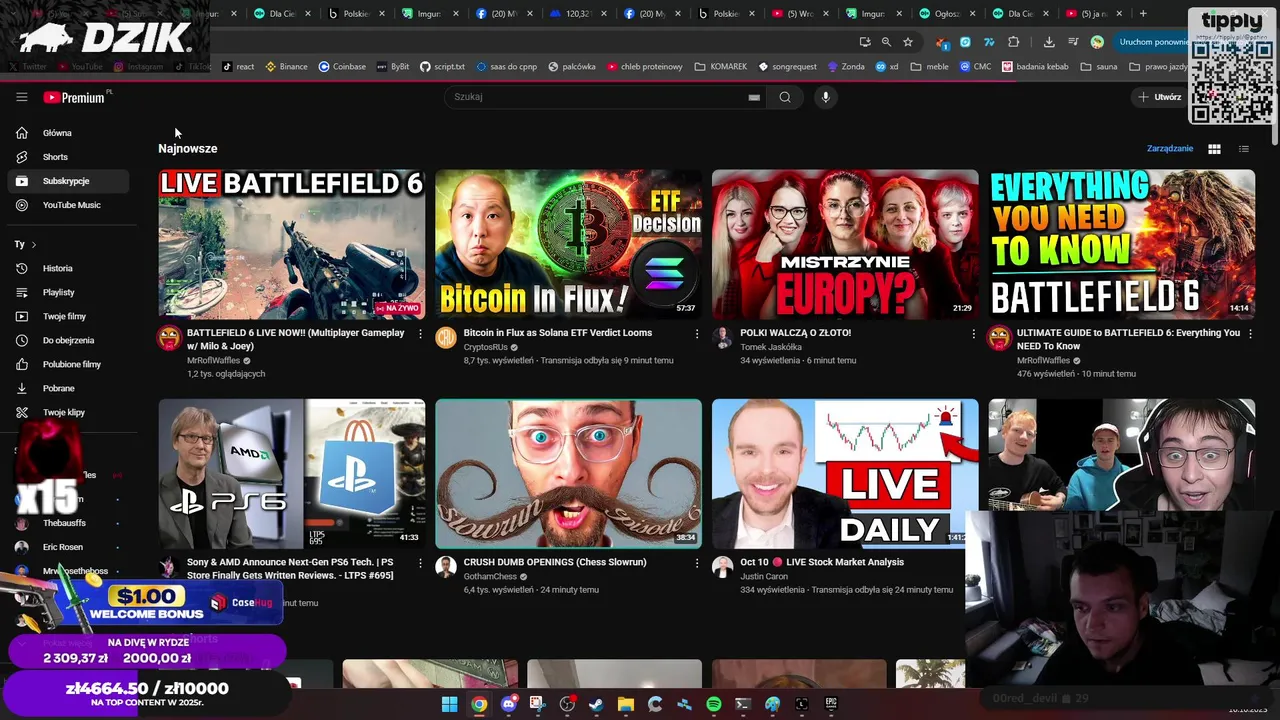Start voice search with the microphone icon
The image size is (1280, 720).
coord(825,97)
